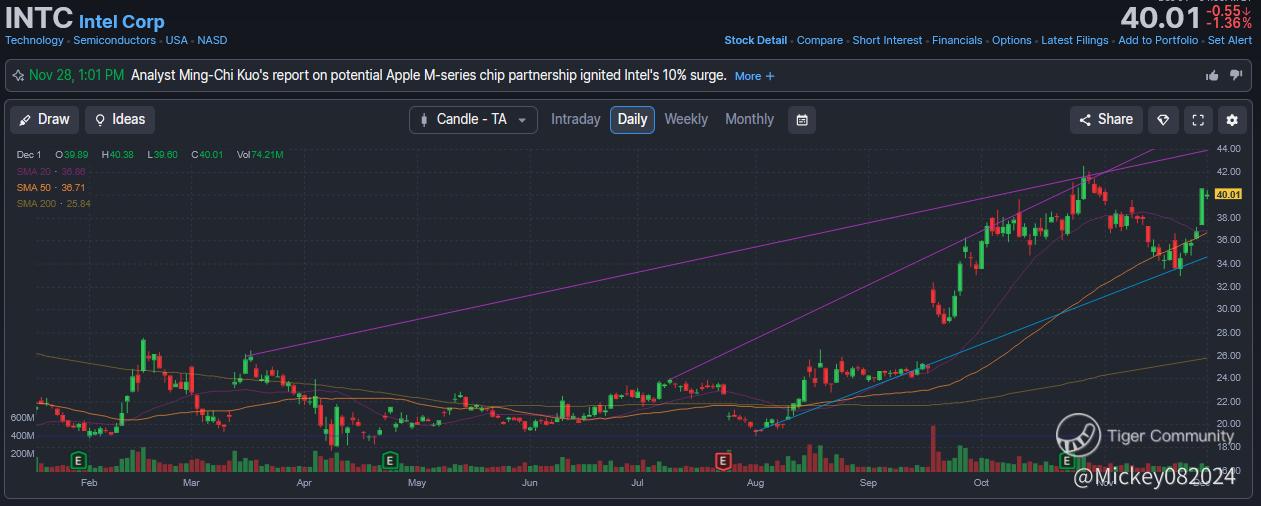Click the Vol 74.21M value
Screen dimensions: 1261x506
click(260, 155)
